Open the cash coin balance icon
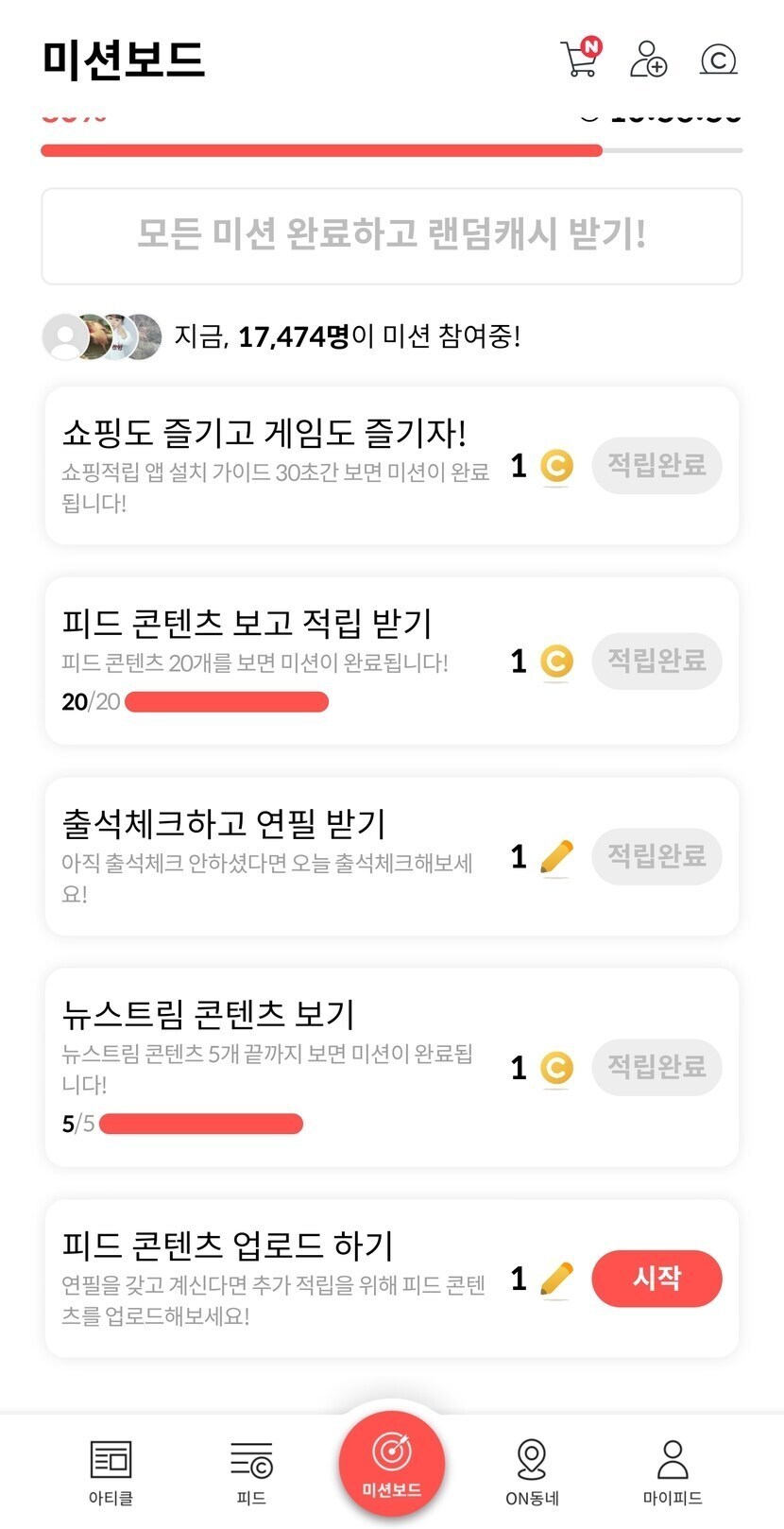 [718, 60]
